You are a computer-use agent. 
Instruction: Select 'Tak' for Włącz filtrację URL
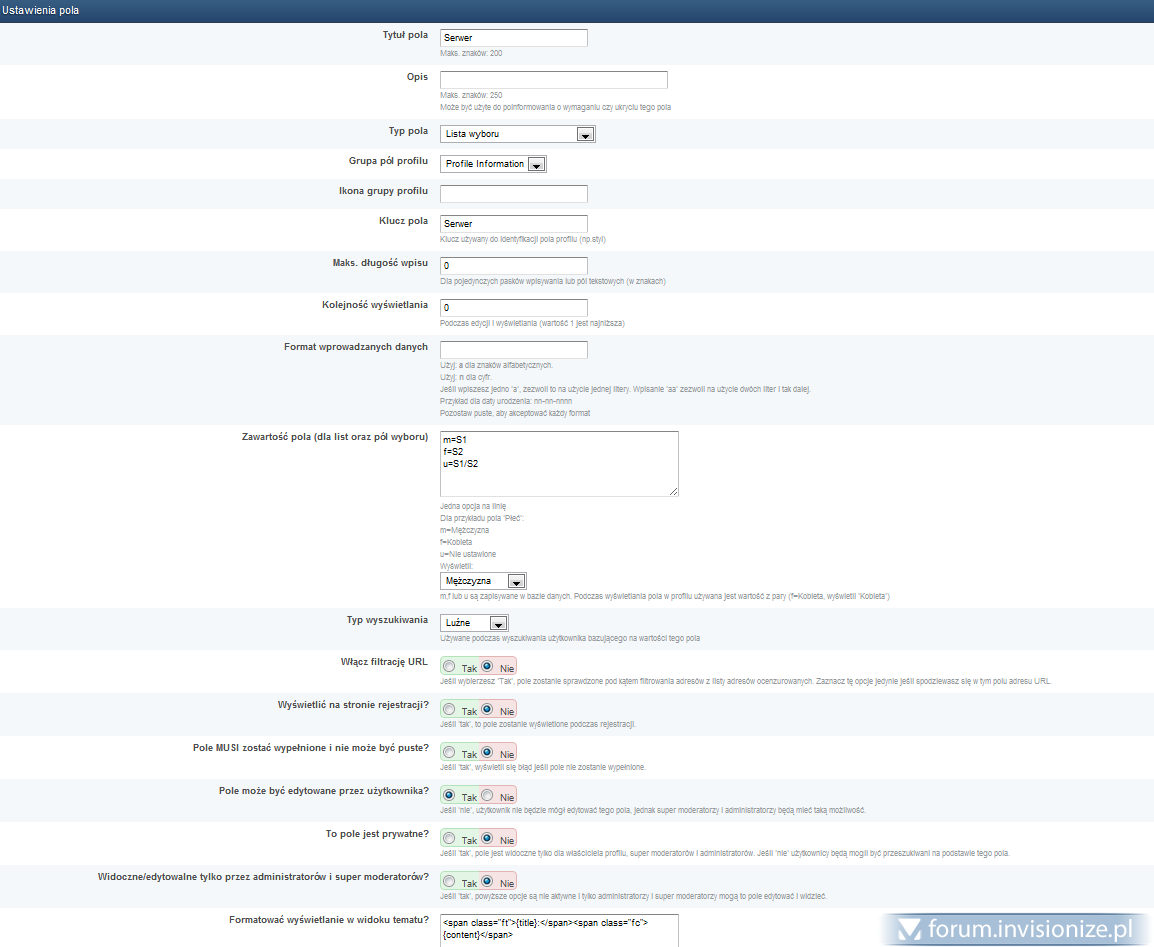coord(449,666)
